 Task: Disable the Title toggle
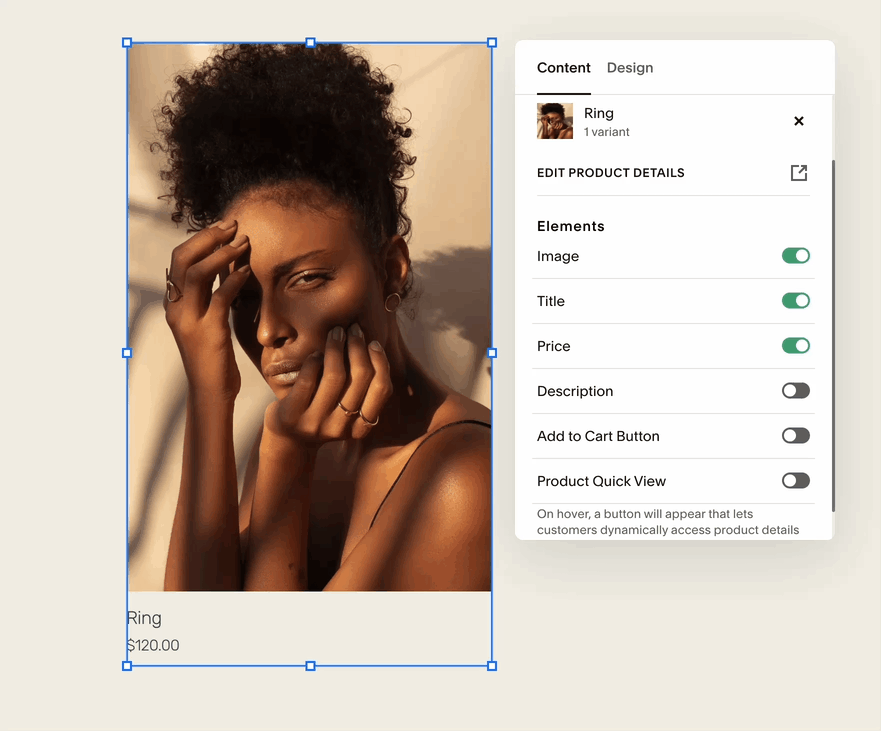[796, 301]
